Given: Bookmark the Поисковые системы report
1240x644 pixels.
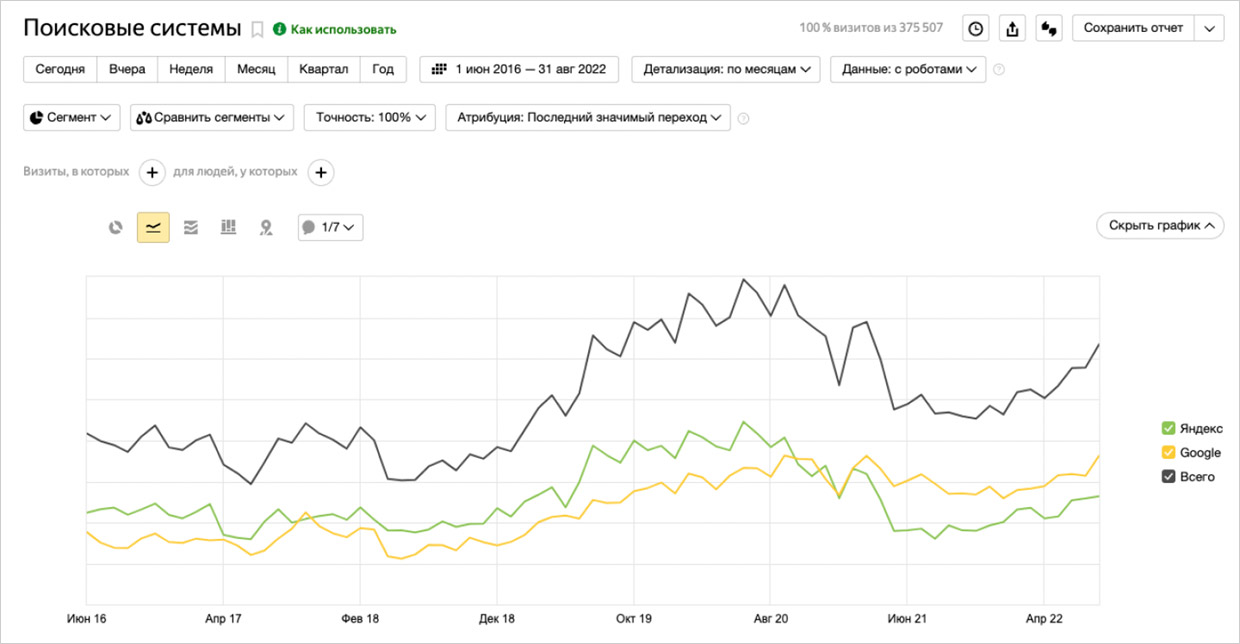Looking at the screenshot, I should click(257, 29).
